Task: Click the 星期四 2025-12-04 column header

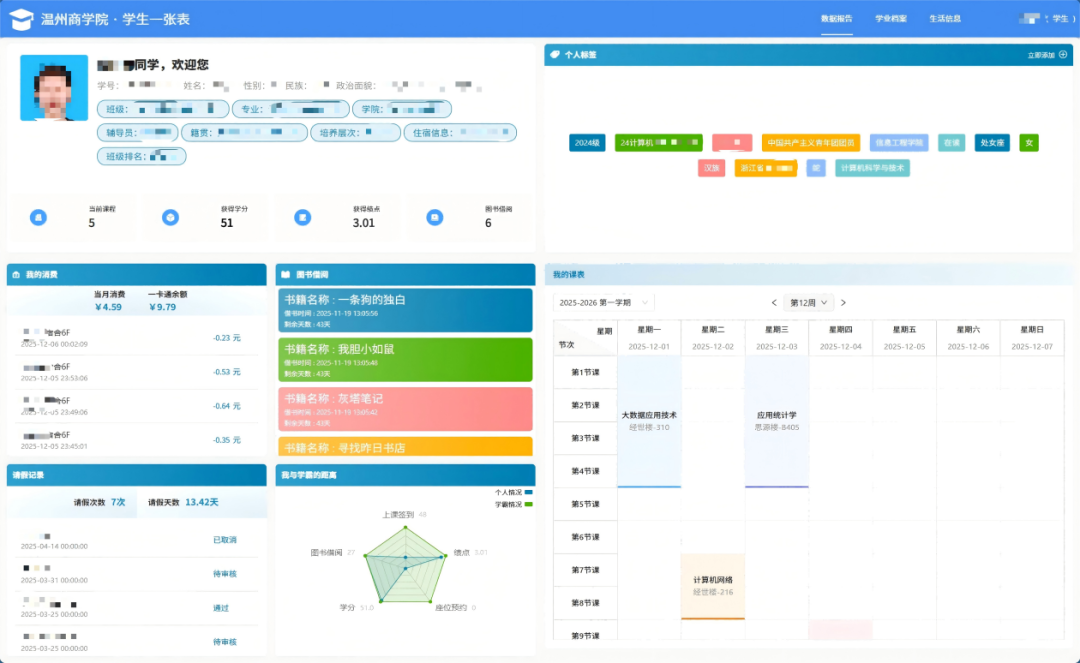Action: (x=840, y=338)
